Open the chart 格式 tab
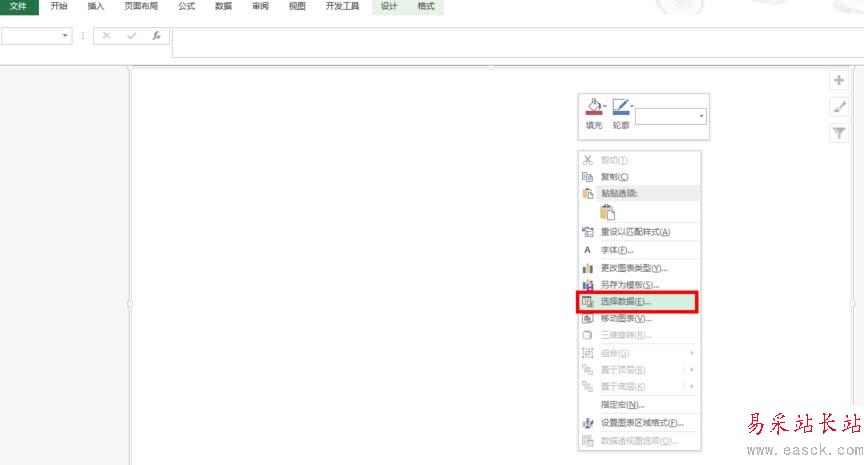The width and height of the screenshot is (864, 465). click(x=425, y=7)
